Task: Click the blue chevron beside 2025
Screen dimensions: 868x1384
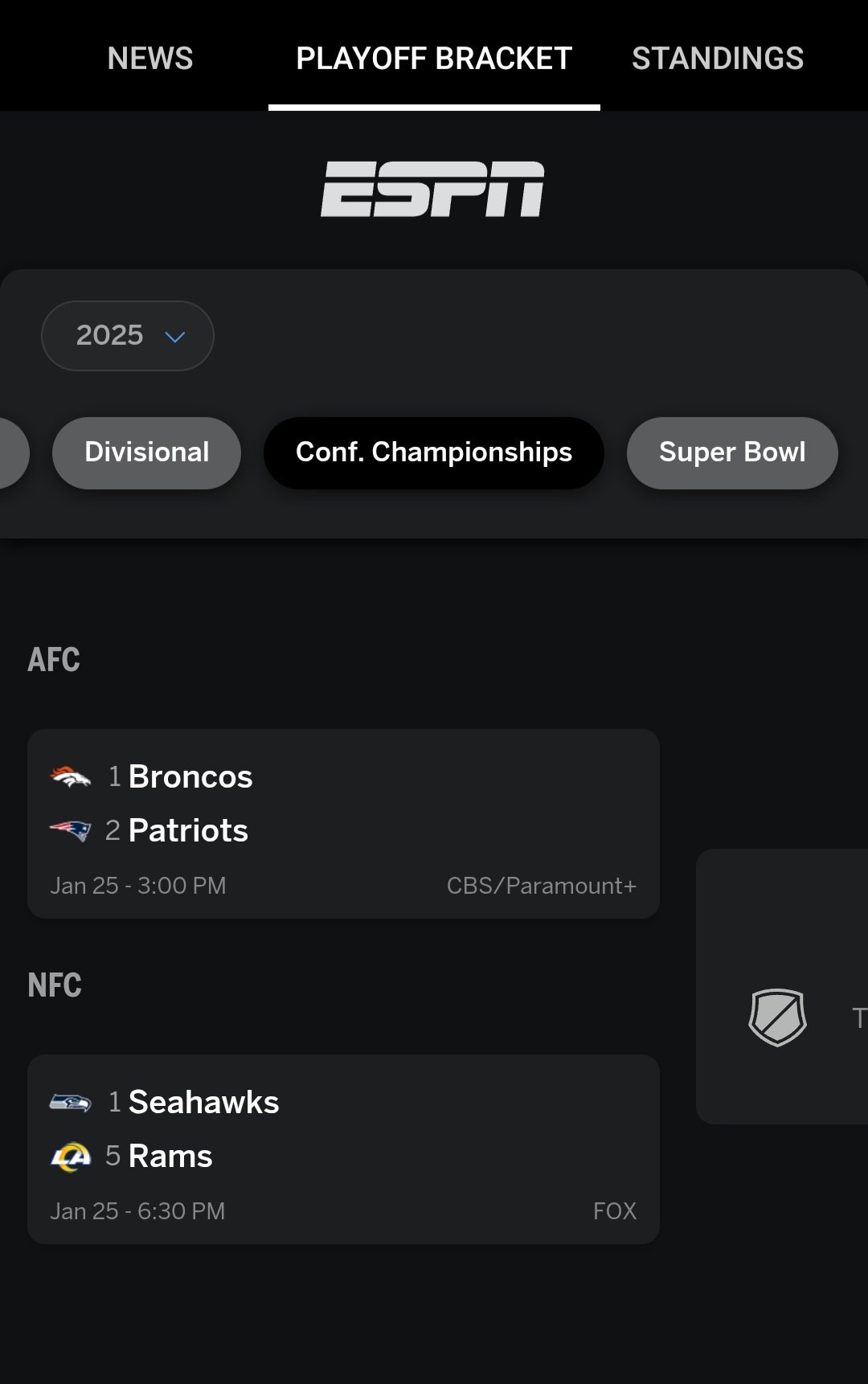Action: coord(175,337)
